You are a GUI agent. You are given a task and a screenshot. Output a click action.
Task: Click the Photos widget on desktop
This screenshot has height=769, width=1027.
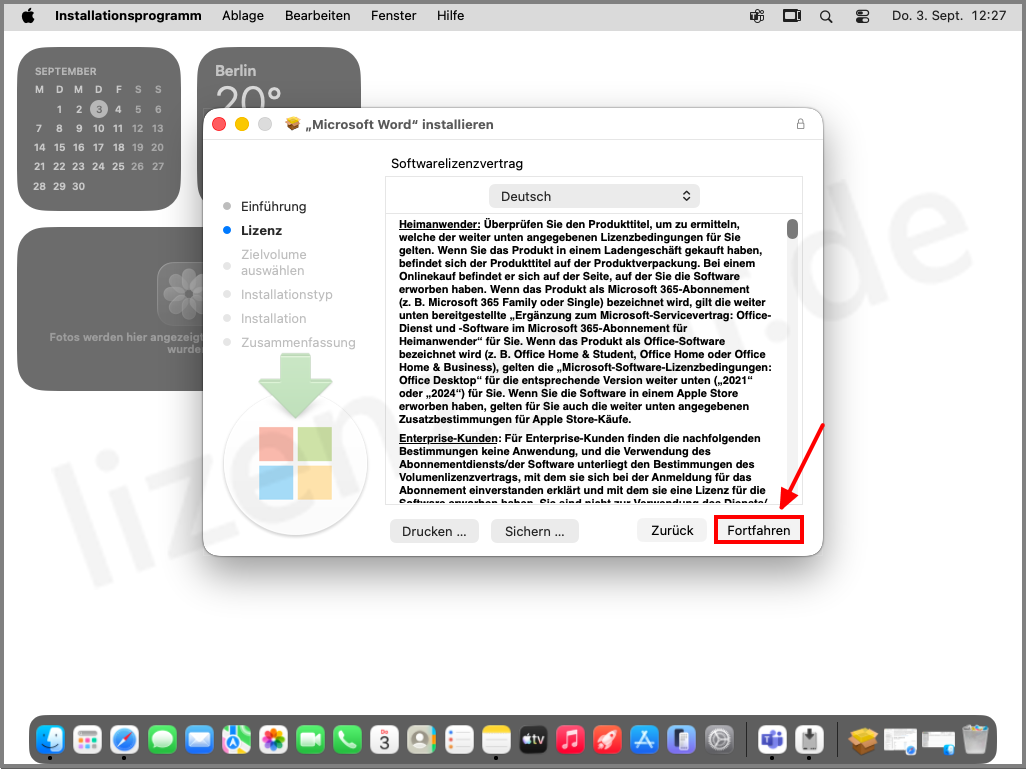111,309
